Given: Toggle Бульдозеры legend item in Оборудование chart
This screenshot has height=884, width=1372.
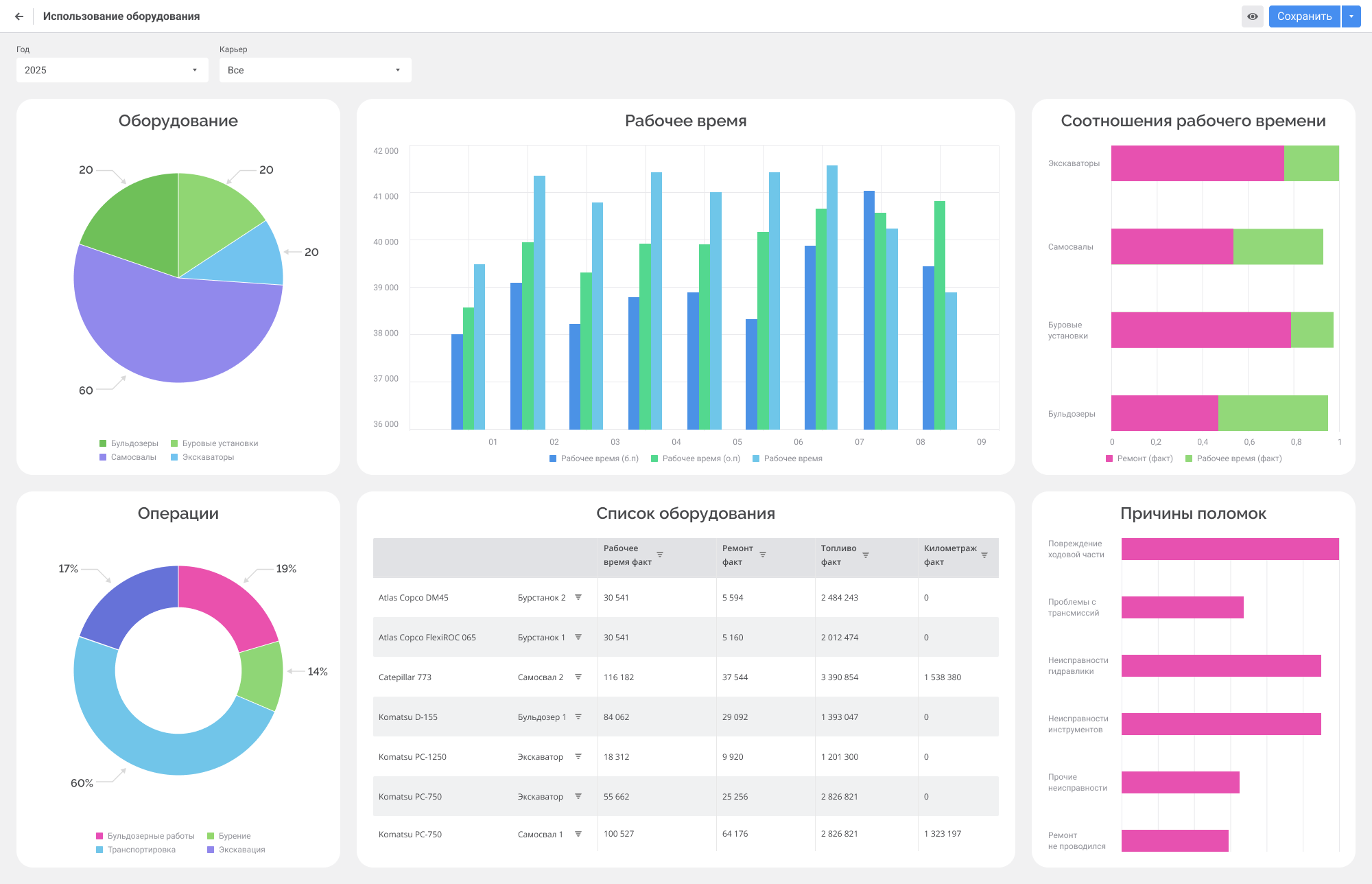Looking at the screenshot, I should point(129,443).
